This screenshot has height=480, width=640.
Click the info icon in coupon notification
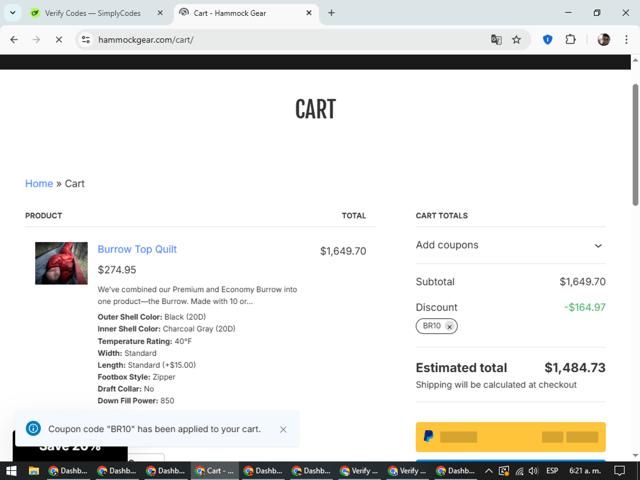tap(33, 429)
